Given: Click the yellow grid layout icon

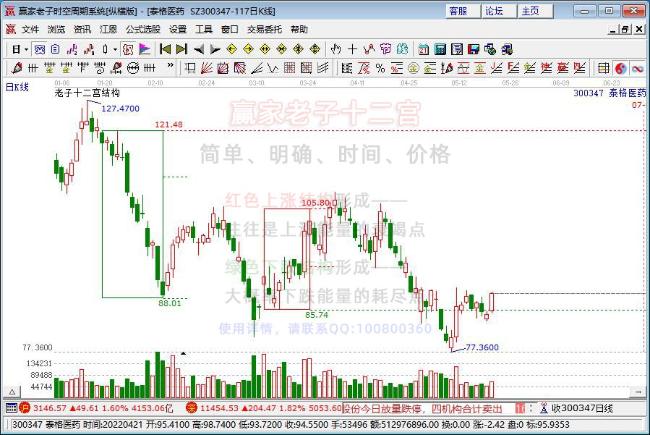Looking at the screenshot, I should [604, 68].
